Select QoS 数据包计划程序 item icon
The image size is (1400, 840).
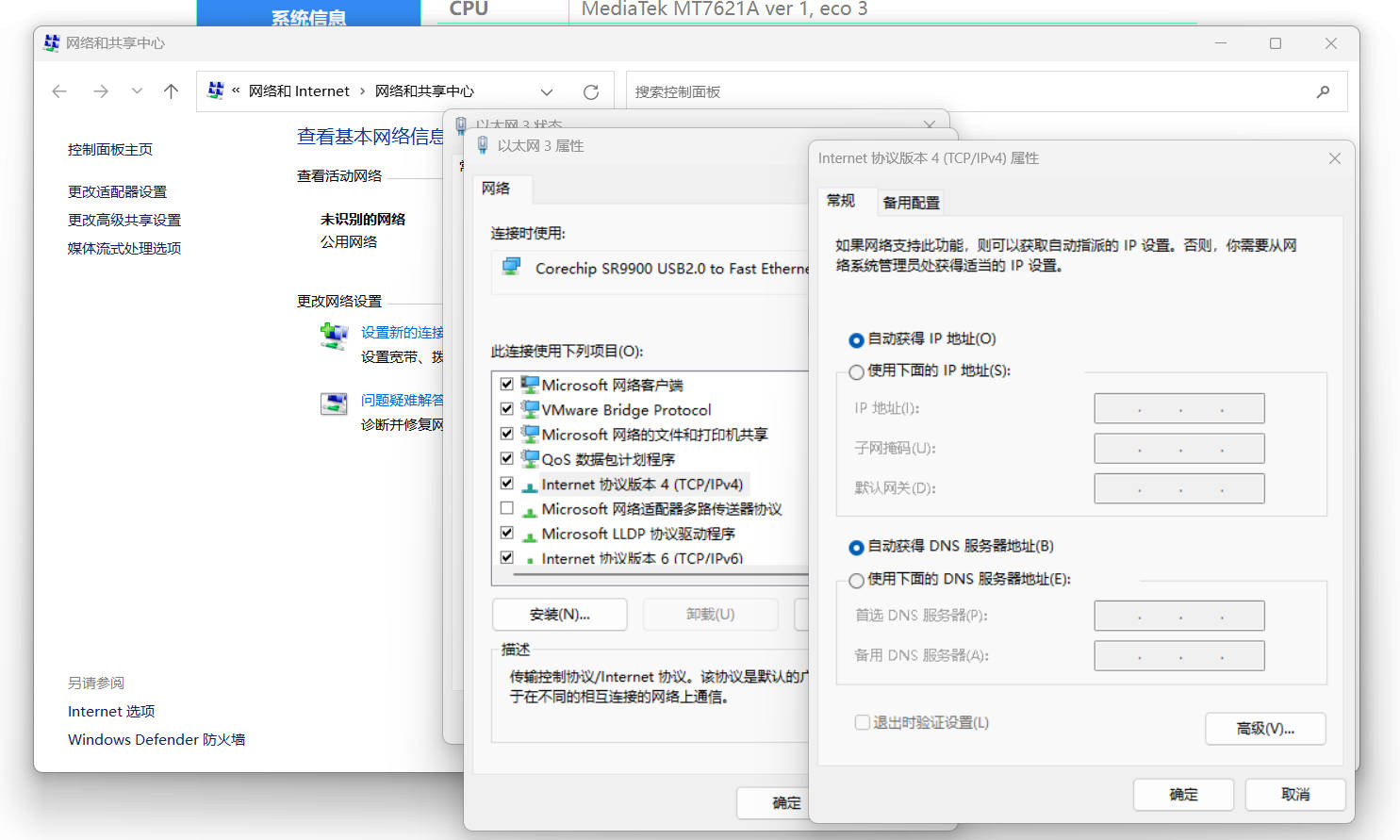(530, 458)
